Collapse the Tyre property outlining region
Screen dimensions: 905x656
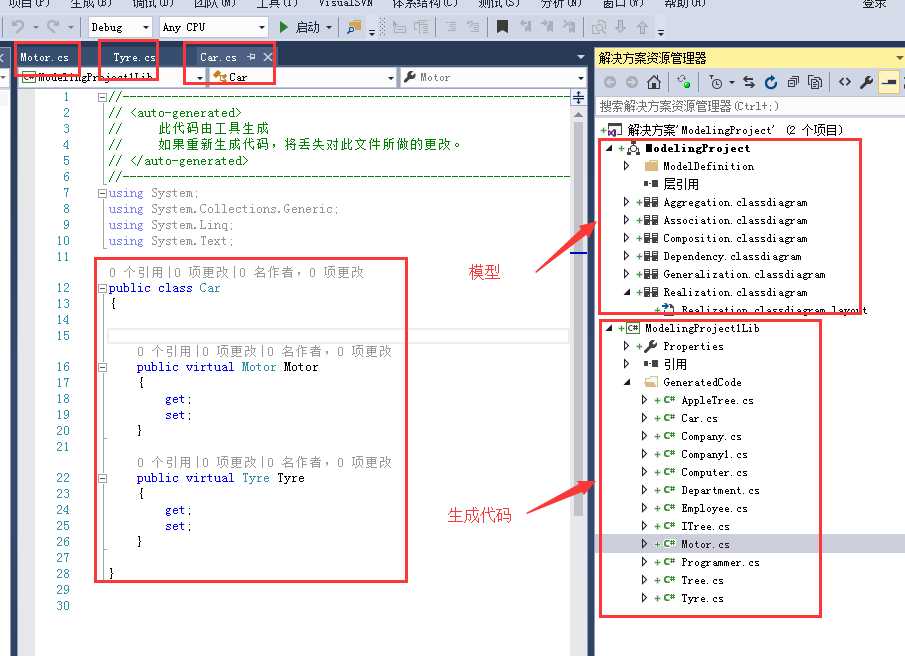pyautogui.click(x=102, y=478)
